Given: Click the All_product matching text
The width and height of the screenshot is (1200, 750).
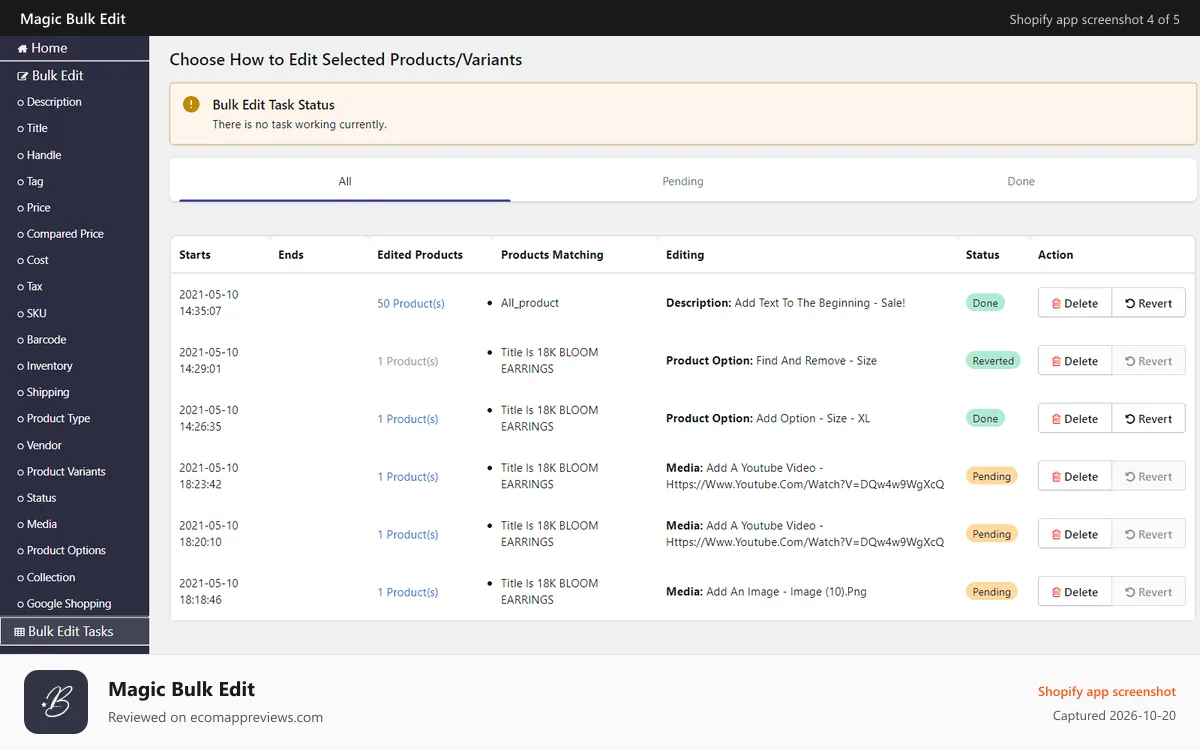Looking at the screenshot, I should point(530,303).
